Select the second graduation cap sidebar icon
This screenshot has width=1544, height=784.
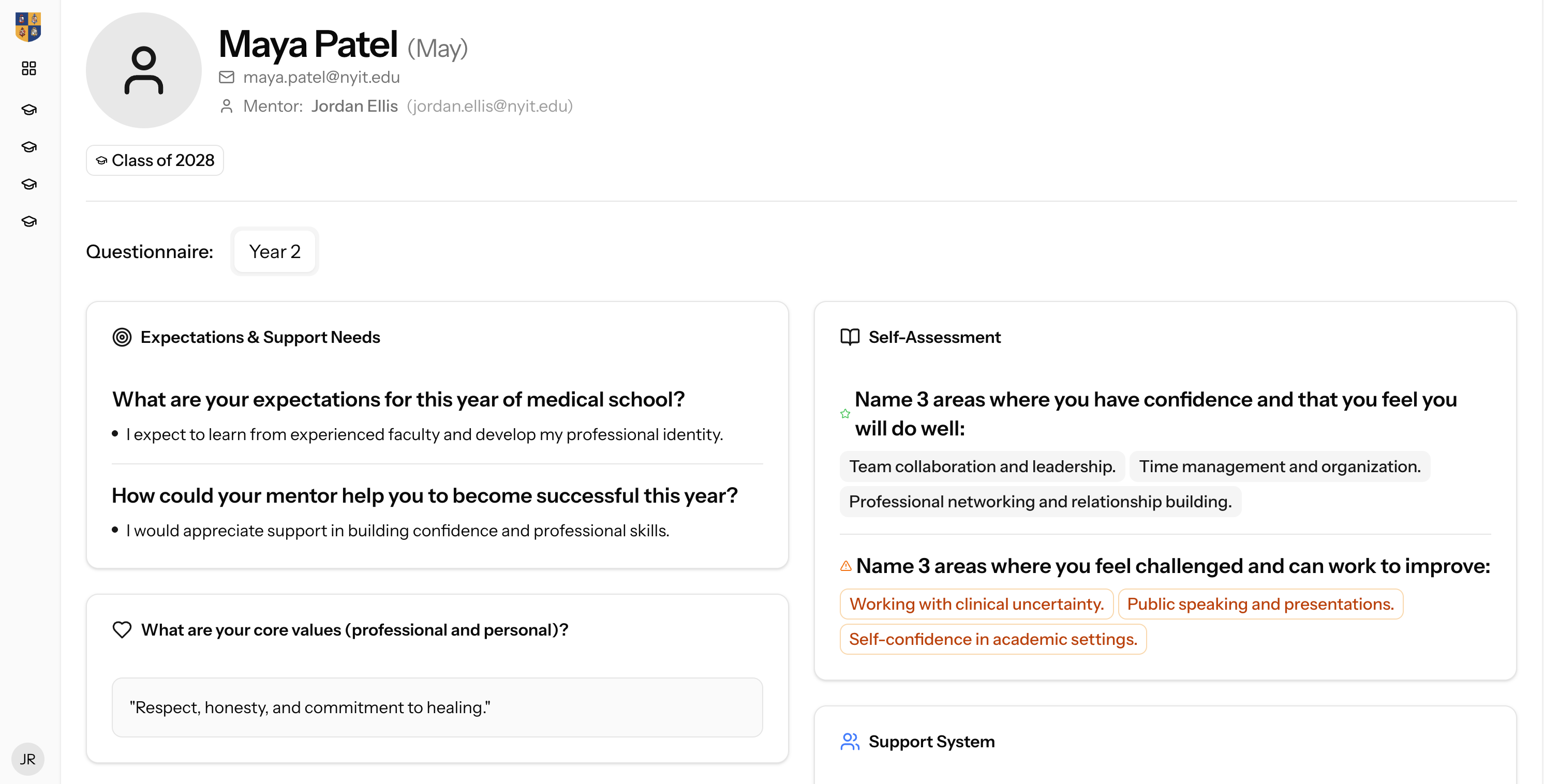[x=29, y=147]
